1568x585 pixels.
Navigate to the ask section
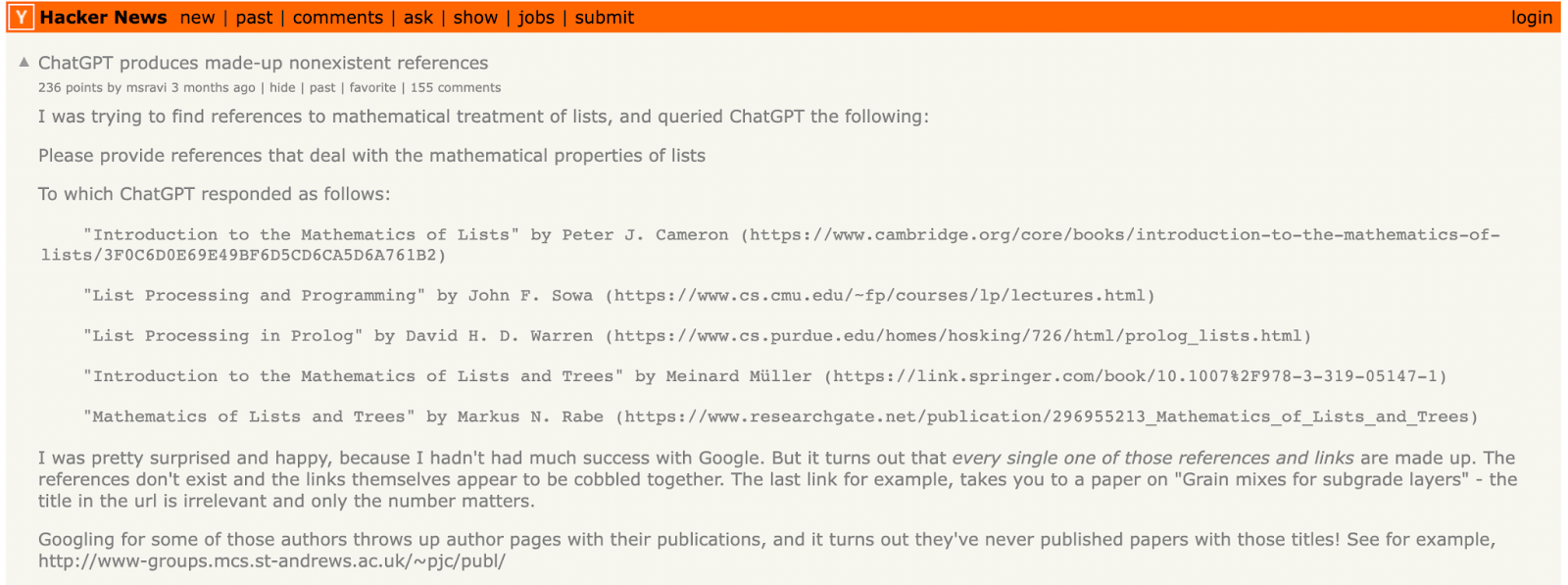tap(418, 17)
